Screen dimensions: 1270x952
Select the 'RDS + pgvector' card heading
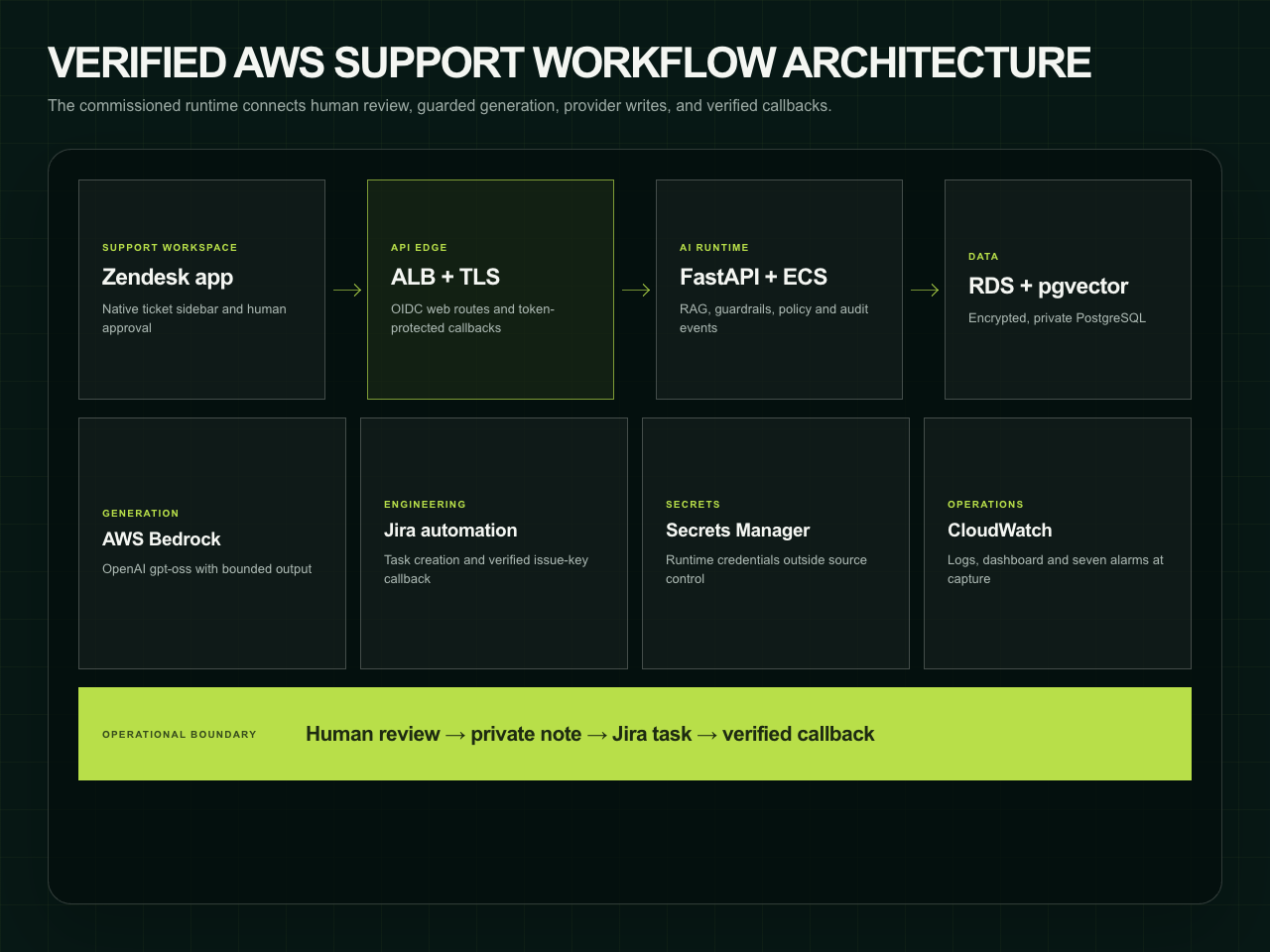coord(1048,286)
